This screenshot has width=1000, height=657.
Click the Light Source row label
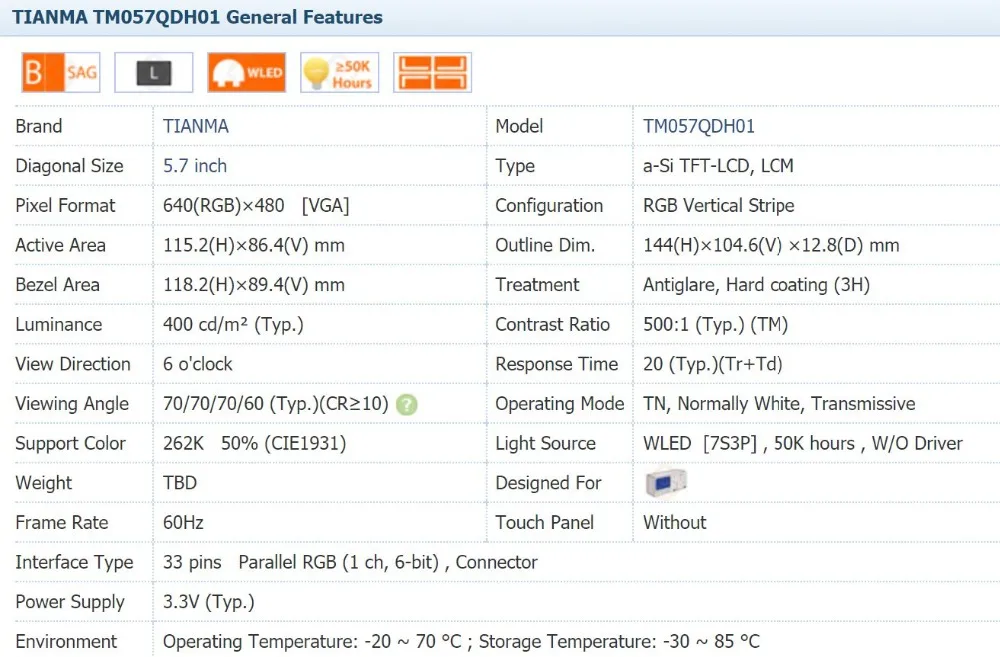546,443
